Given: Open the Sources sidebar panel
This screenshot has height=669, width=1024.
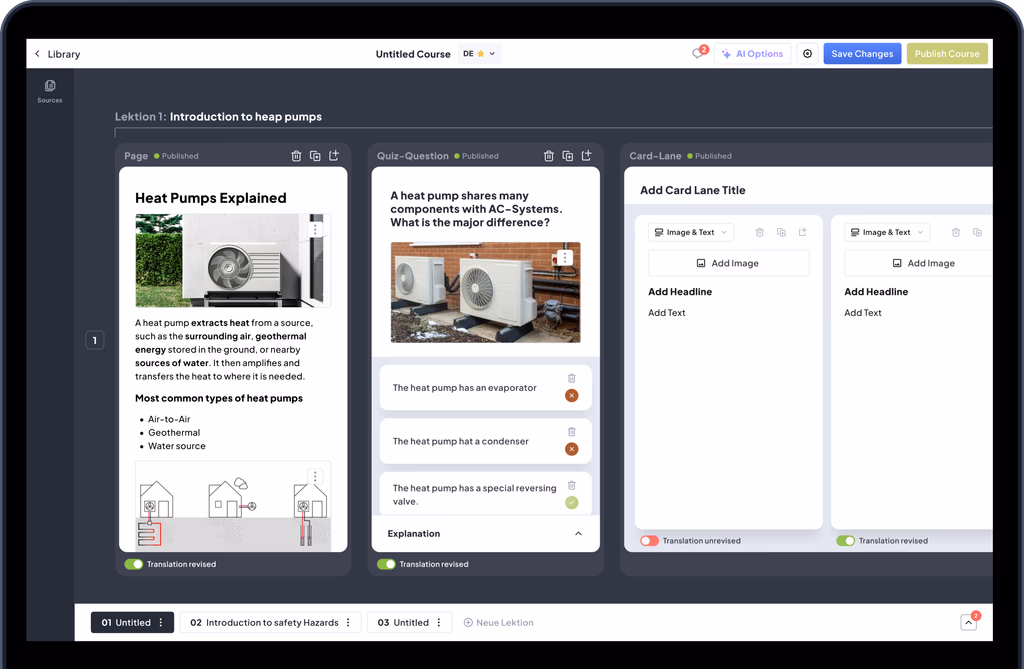Looking at the screenshot, I should coord(50,91).
